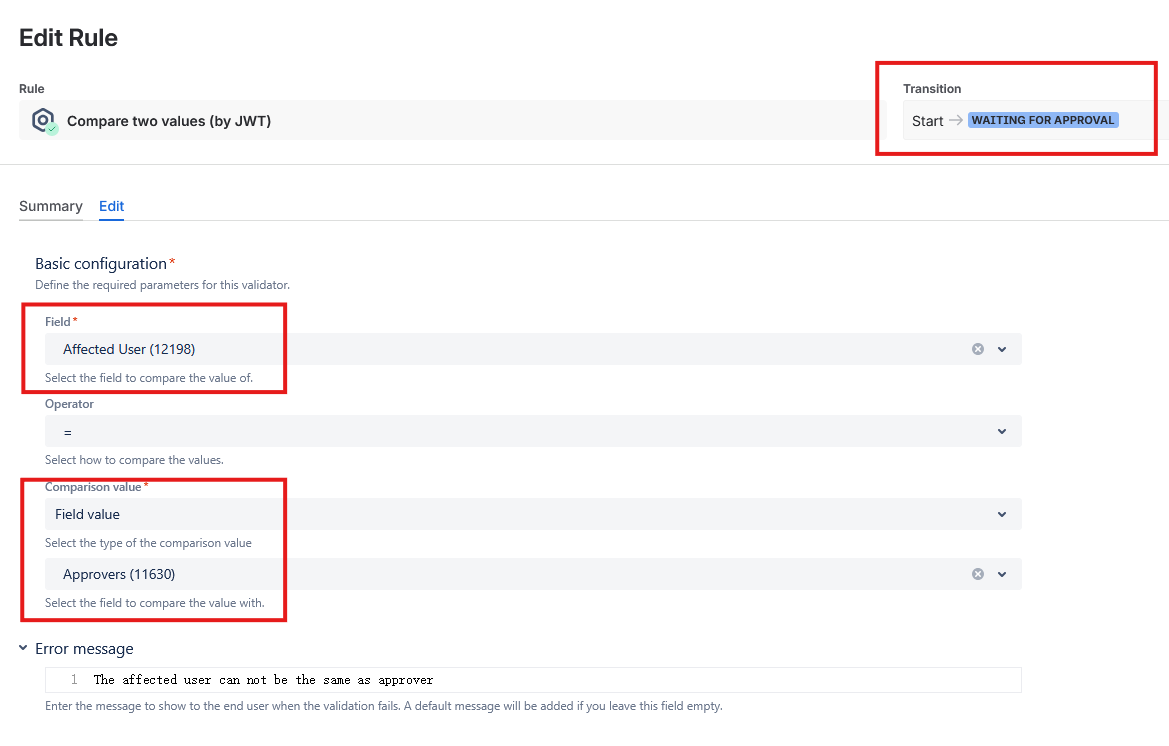
Task: Click the "Enter the message to show" help text
Action: 383,706
